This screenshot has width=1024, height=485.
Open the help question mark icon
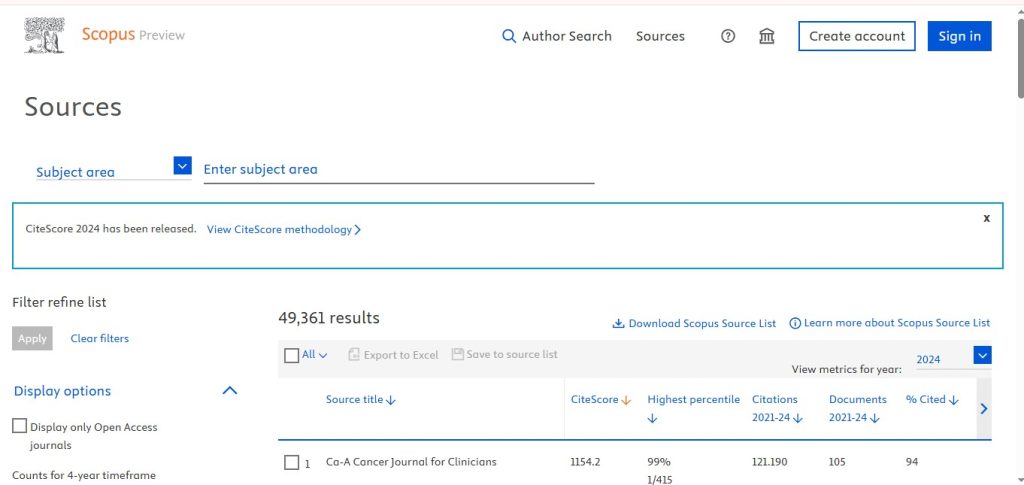point(728,36)
